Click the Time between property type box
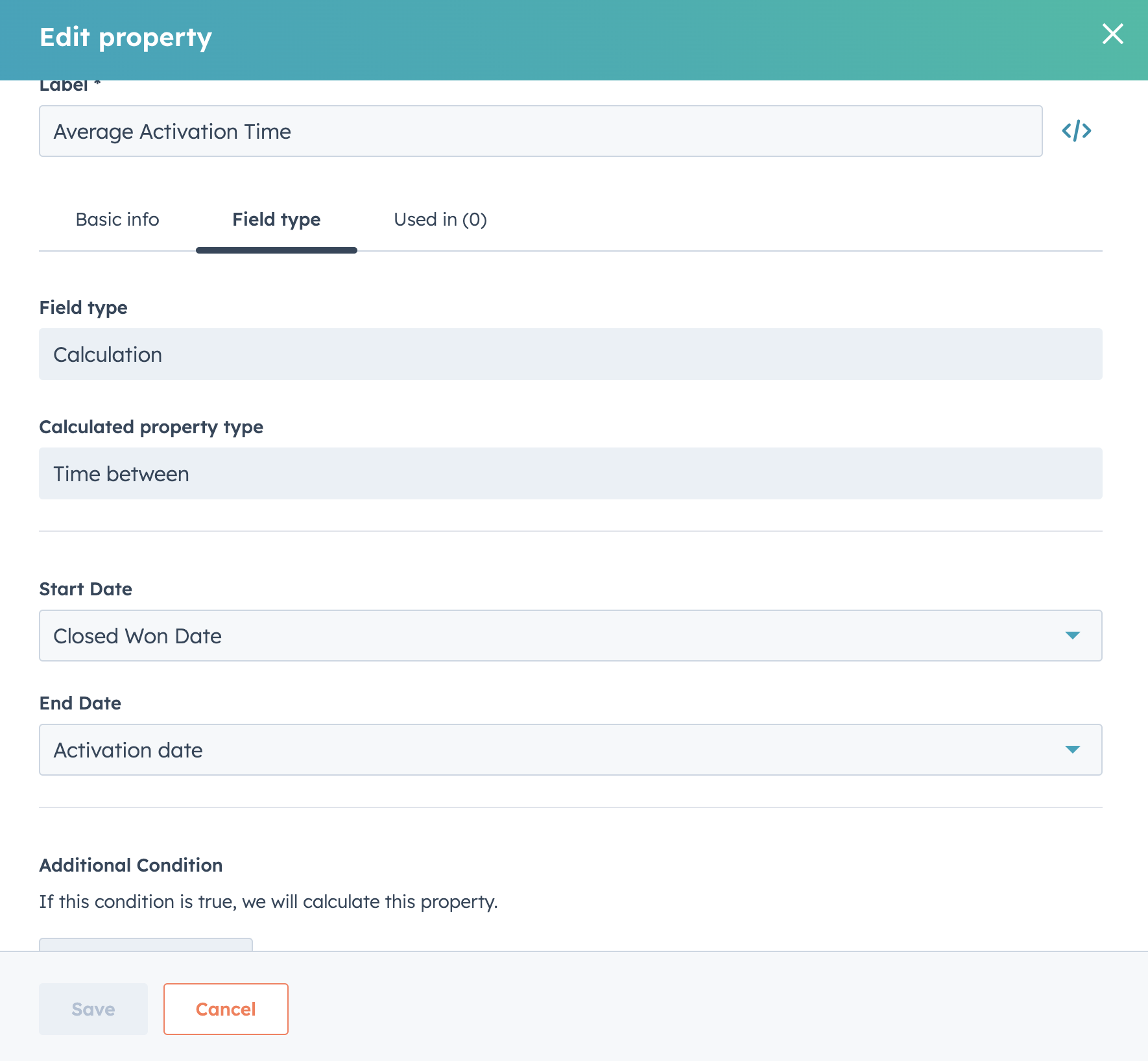This screenshot has height=1061, width=1148. point(571,473)
